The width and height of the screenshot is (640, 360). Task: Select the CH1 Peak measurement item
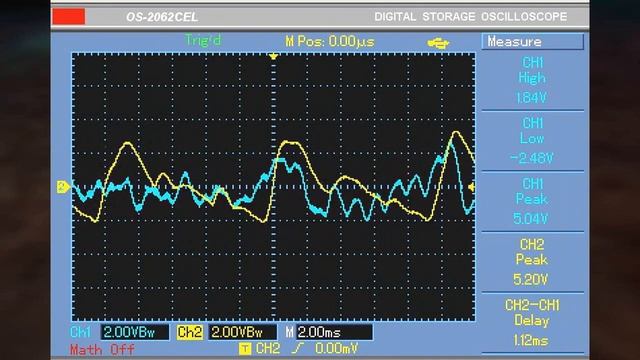pyautogui.click(x=533, y=201)
